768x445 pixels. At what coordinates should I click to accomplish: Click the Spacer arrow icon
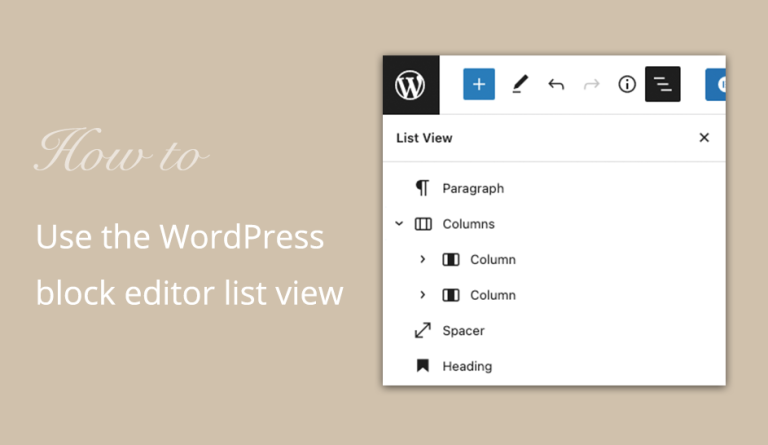pos(423,330)
